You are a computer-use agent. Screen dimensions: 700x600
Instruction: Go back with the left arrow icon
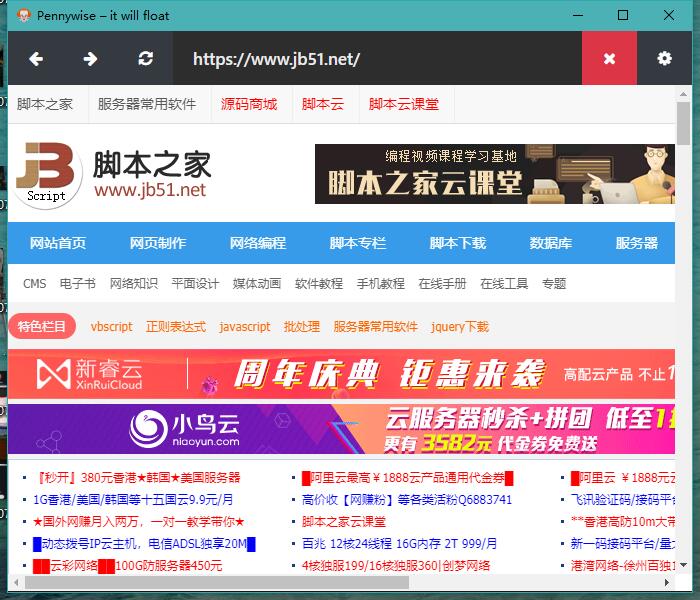[x=36, y=58]
